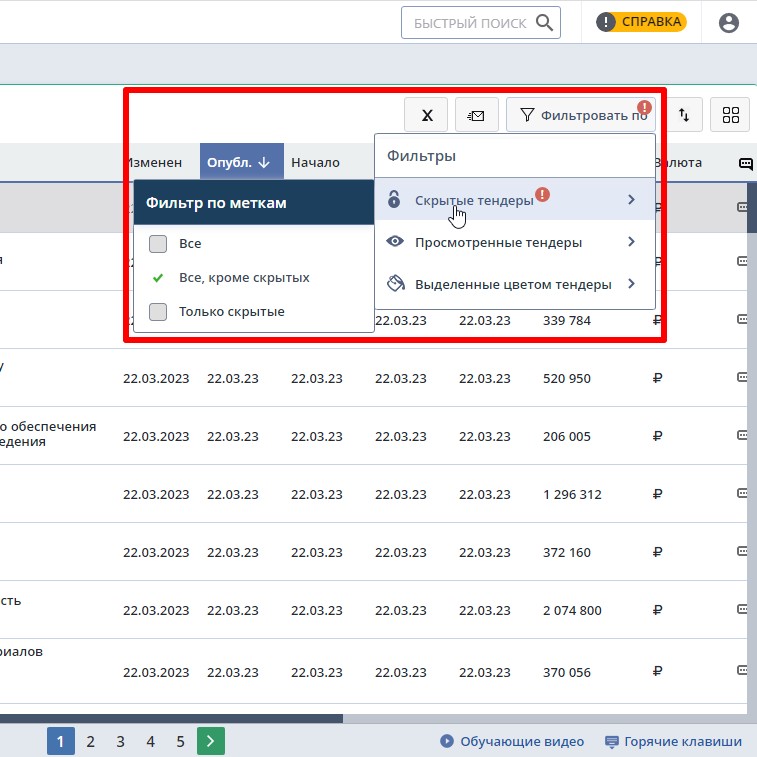Screen dimensions: 757x757
Task: Go to page 3
Action: click(120, 741)
